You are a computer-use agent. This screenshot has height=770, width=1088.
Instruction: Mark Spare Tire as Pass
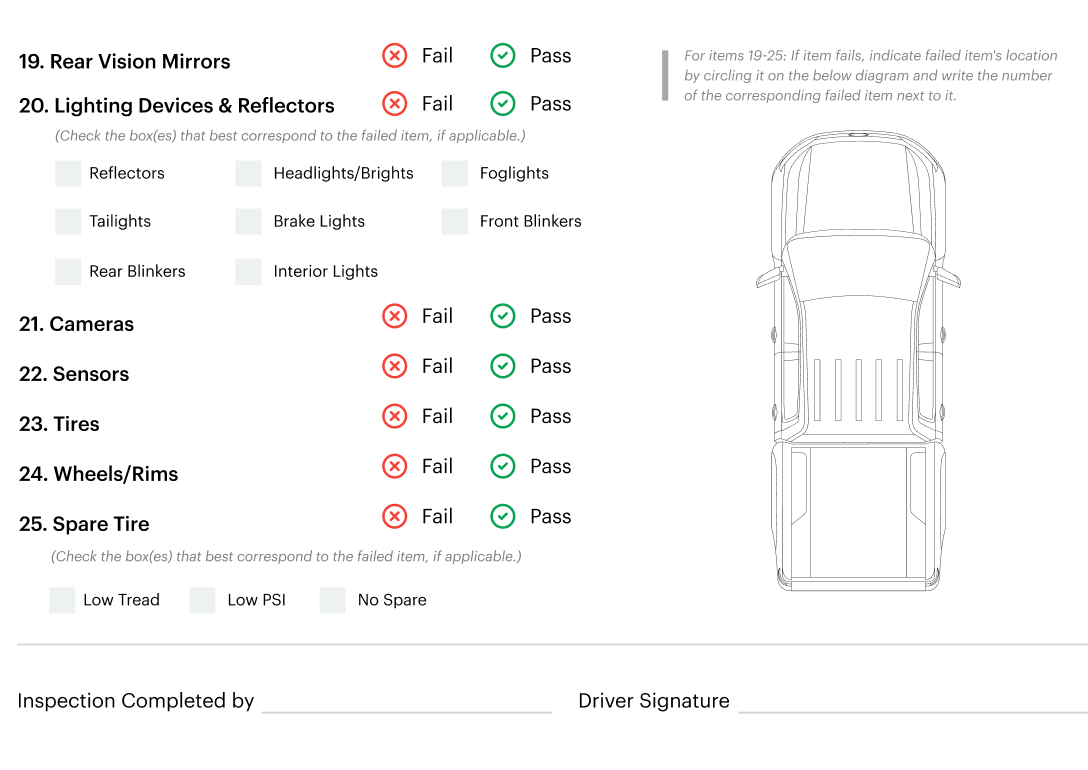[x=502, y=516]
